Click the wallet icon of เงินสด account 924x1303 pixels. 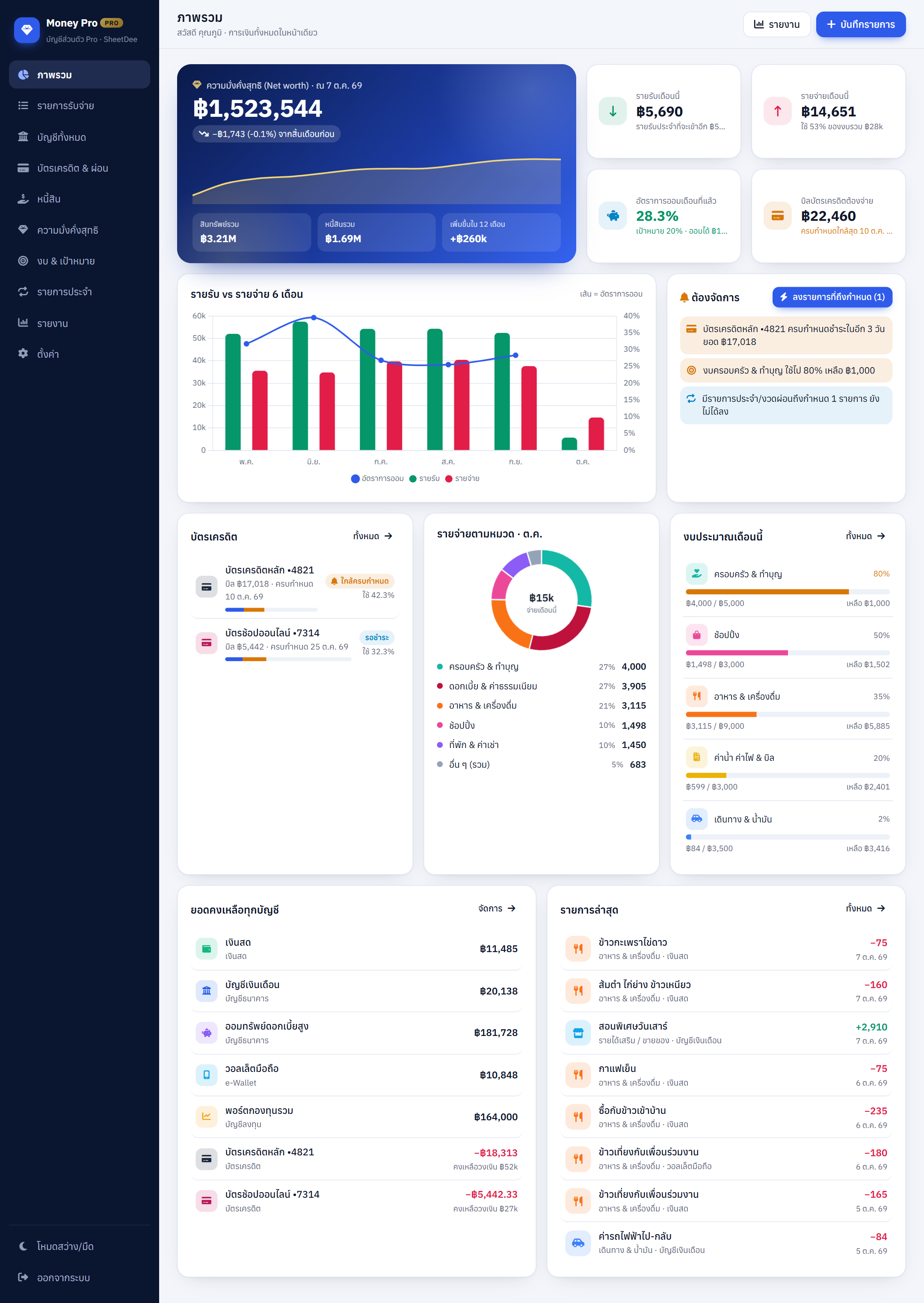pos(207,949)
